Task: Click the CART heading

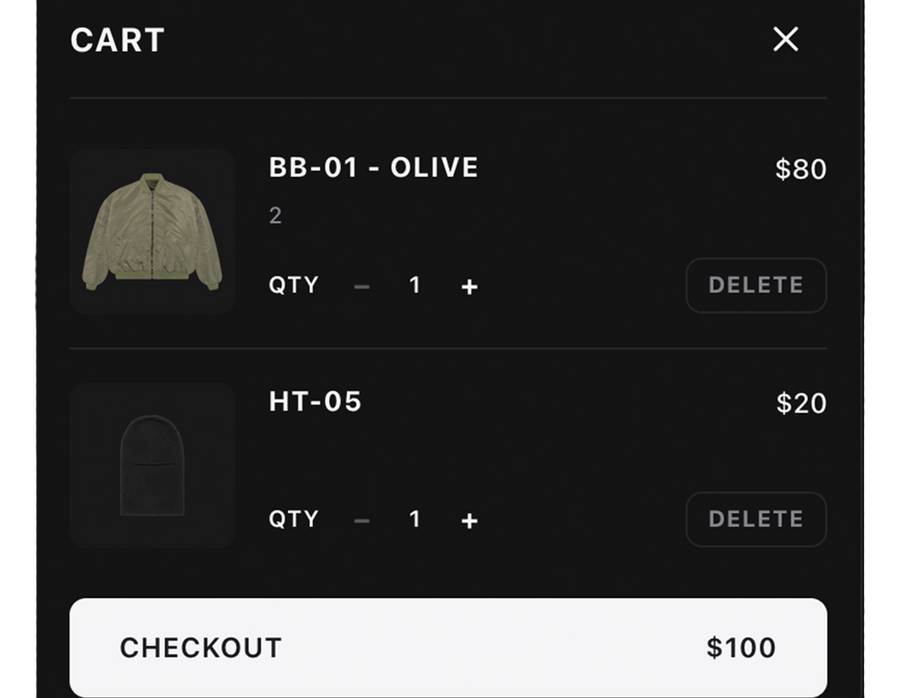Action: [117, 40]
